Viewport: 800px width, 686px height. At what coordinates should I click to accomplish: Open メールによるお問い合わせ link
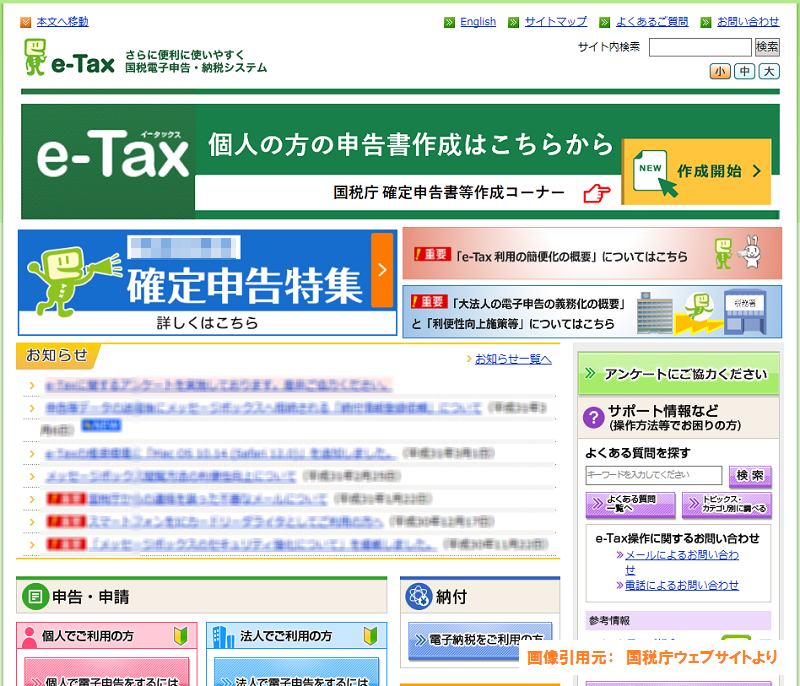(682, 562)
